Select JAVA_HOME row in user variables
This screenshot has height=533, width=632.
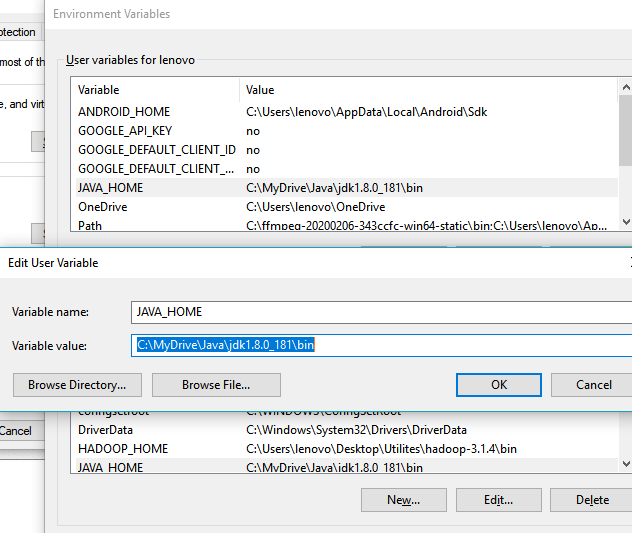tap(347, 187)
